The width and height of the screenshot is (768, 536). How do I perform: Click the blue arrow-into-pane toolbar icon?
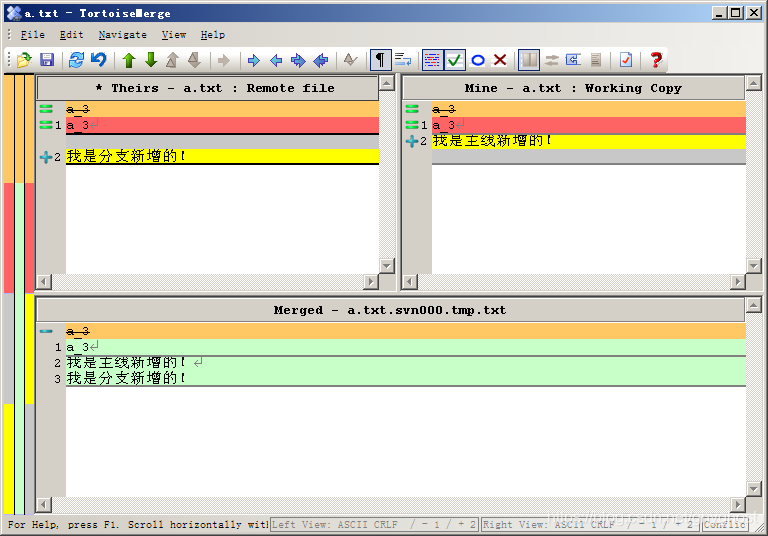tap(574, 60)
